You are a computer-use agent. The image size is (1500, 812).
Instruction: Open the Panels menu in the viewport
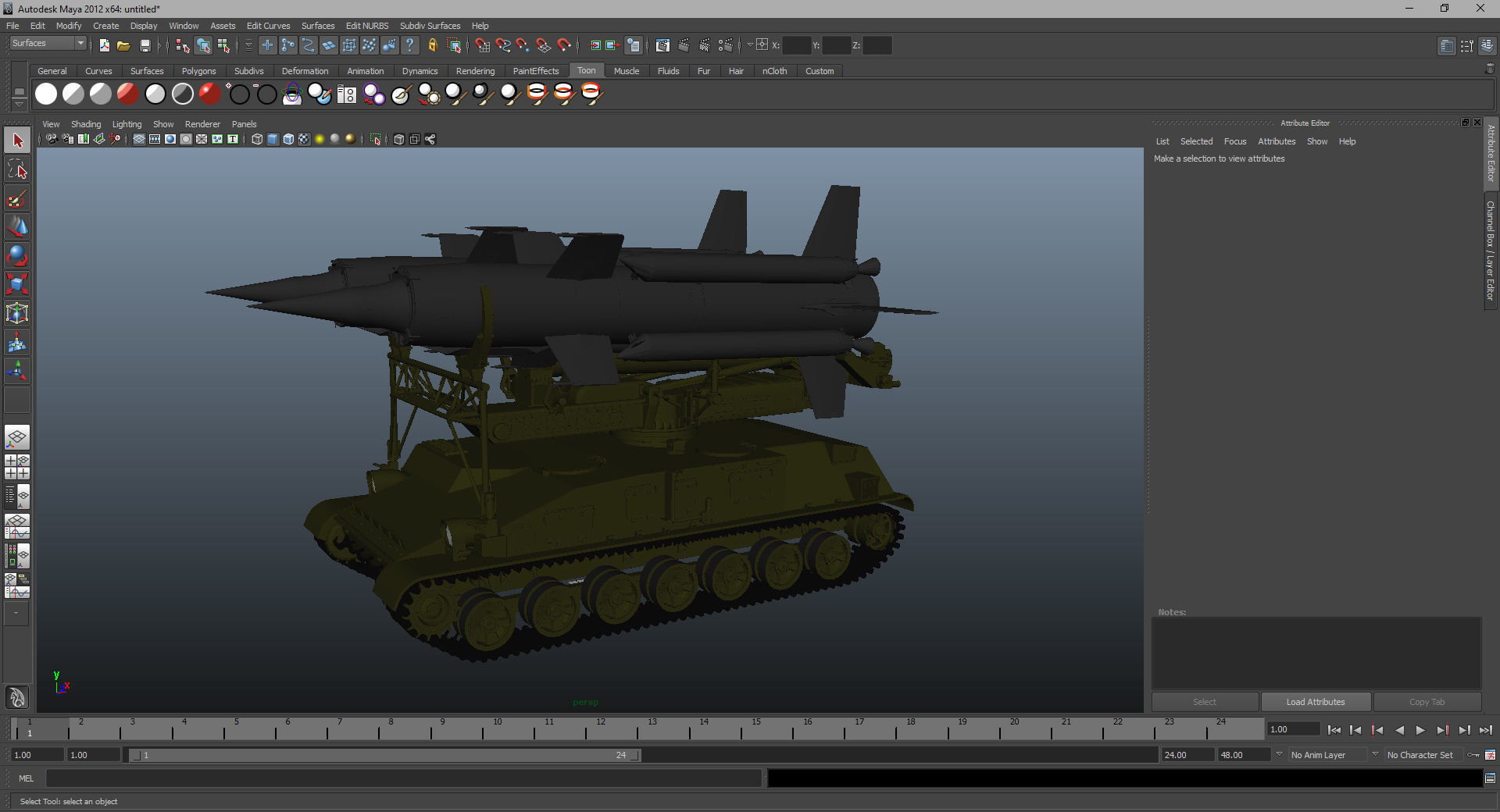pyautogui.click(x=244, y=124)
